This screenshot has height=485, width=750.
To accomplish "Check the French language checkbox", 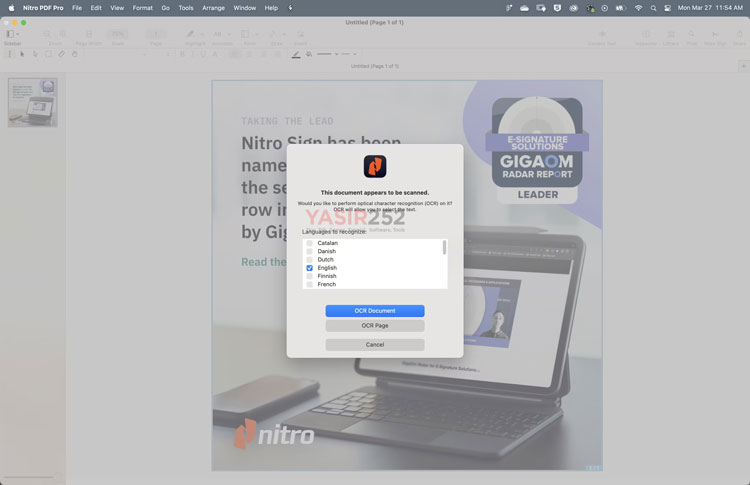I will point(309,284).
